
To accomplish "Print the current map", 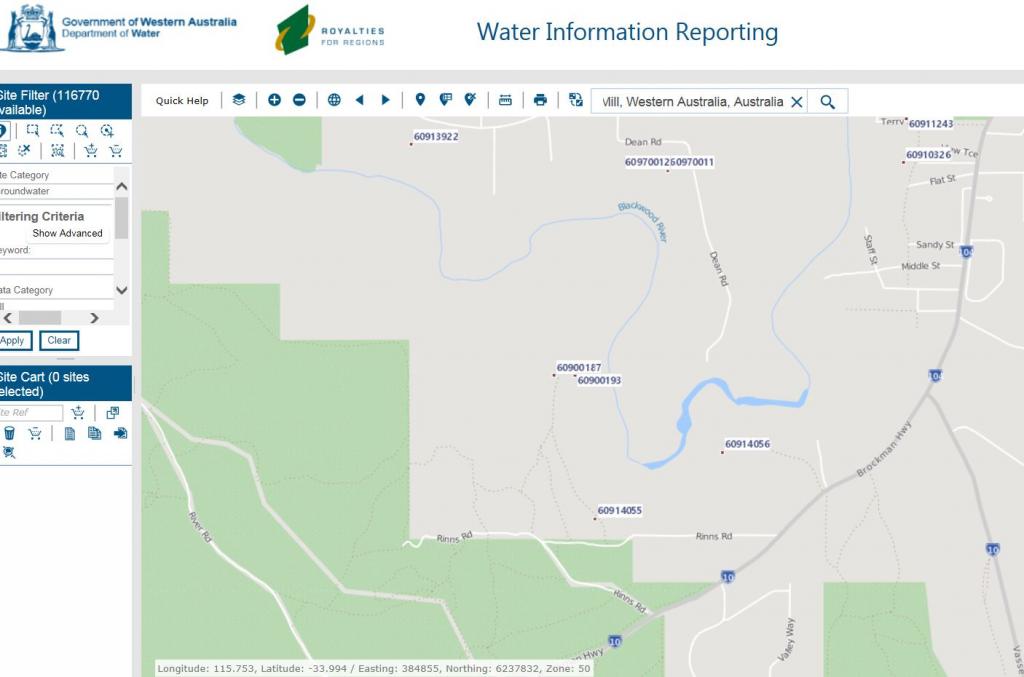I will [540, 100].
